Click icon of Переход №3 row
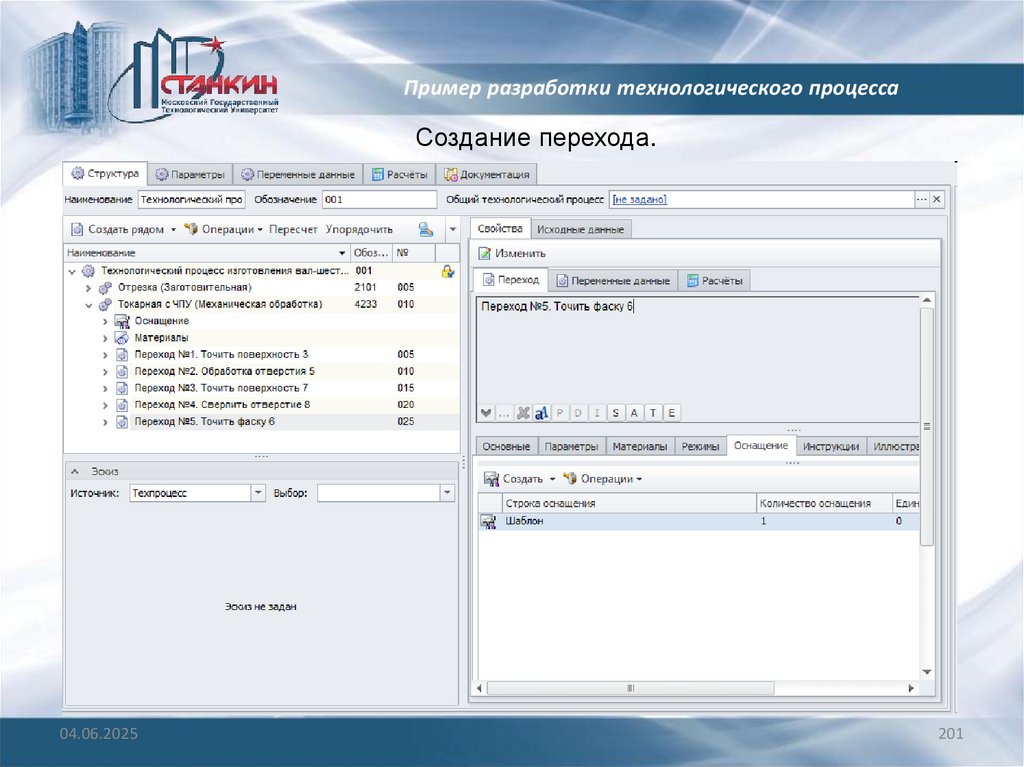The height and width of the screenshot is (767, 1024). point(122,388)
